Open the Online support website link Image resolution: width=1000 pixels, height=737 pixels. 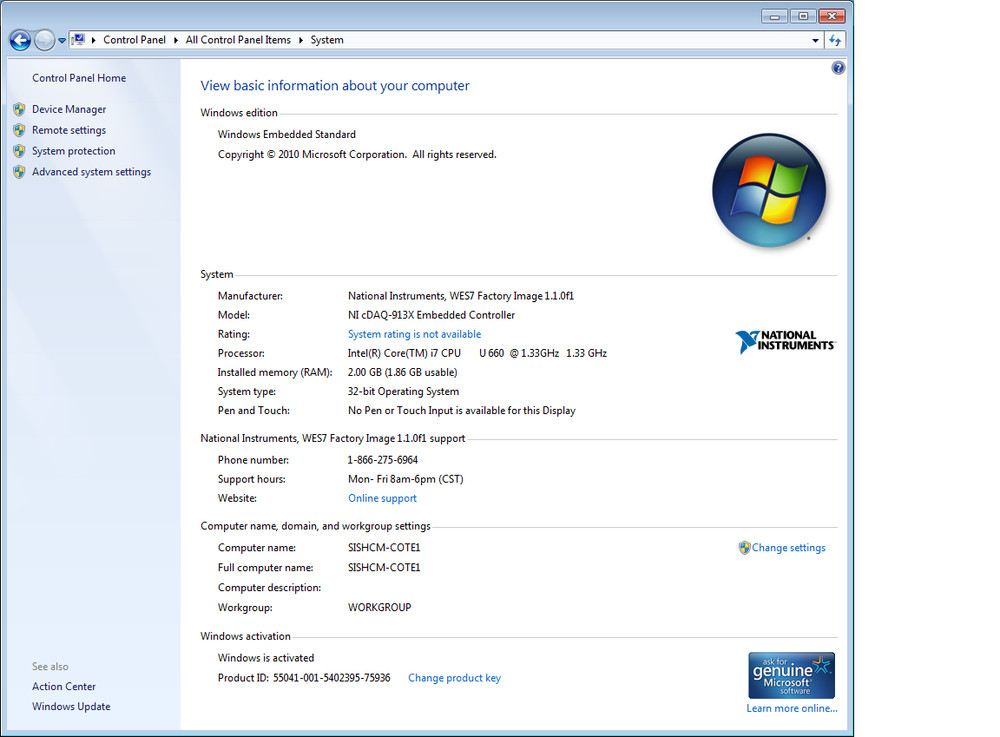click(382, 499)
